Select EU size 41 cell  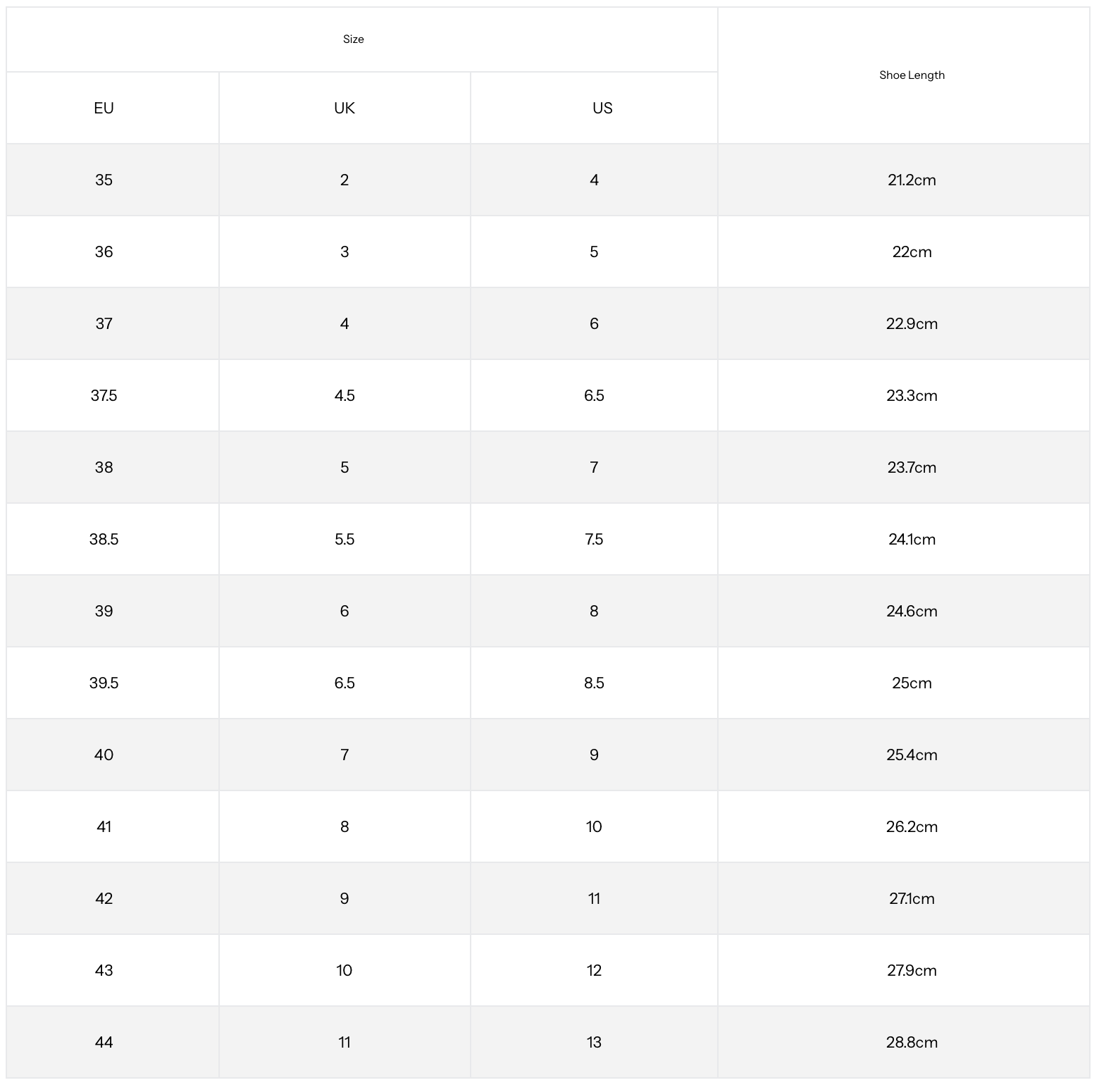(x=104, y=827)
